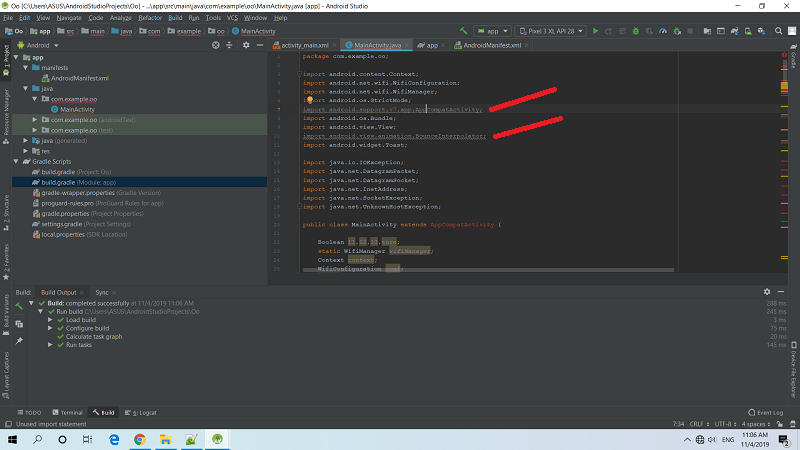Collapse the Gradle Scripts node
Screen dimensions: 800x450
point(16,161)
